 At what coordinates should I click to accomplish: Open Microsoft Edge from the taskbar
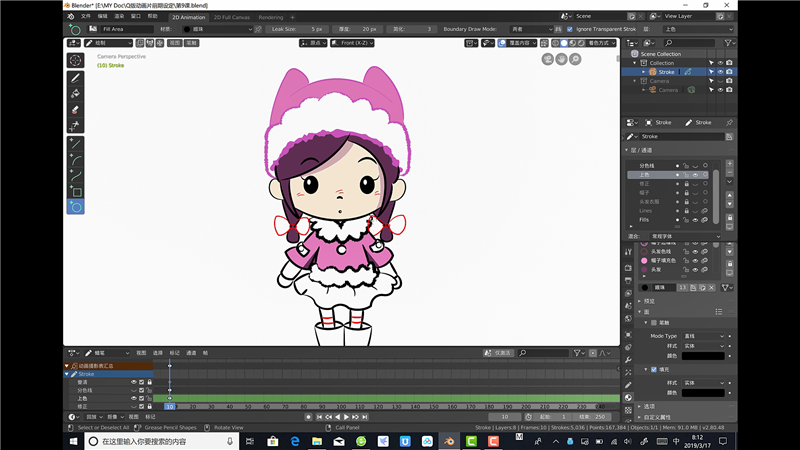click(295, 441)
